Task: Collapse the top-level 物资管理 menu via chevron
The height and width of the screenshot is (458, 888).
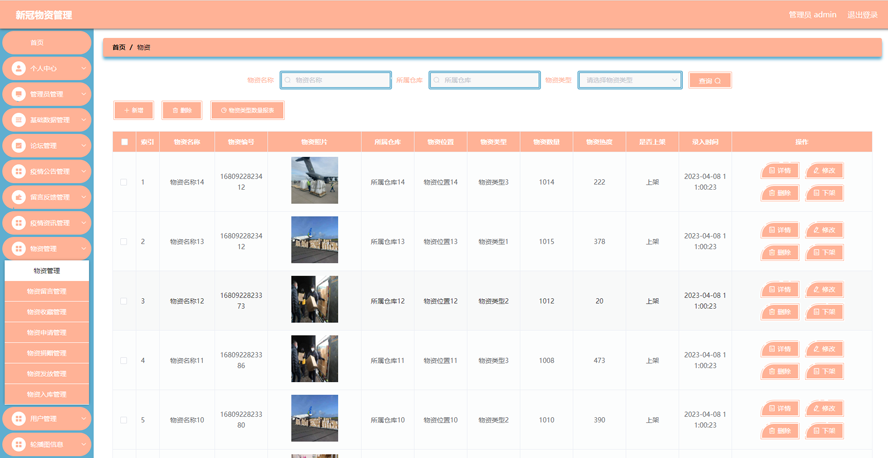Action: point(84,249)
